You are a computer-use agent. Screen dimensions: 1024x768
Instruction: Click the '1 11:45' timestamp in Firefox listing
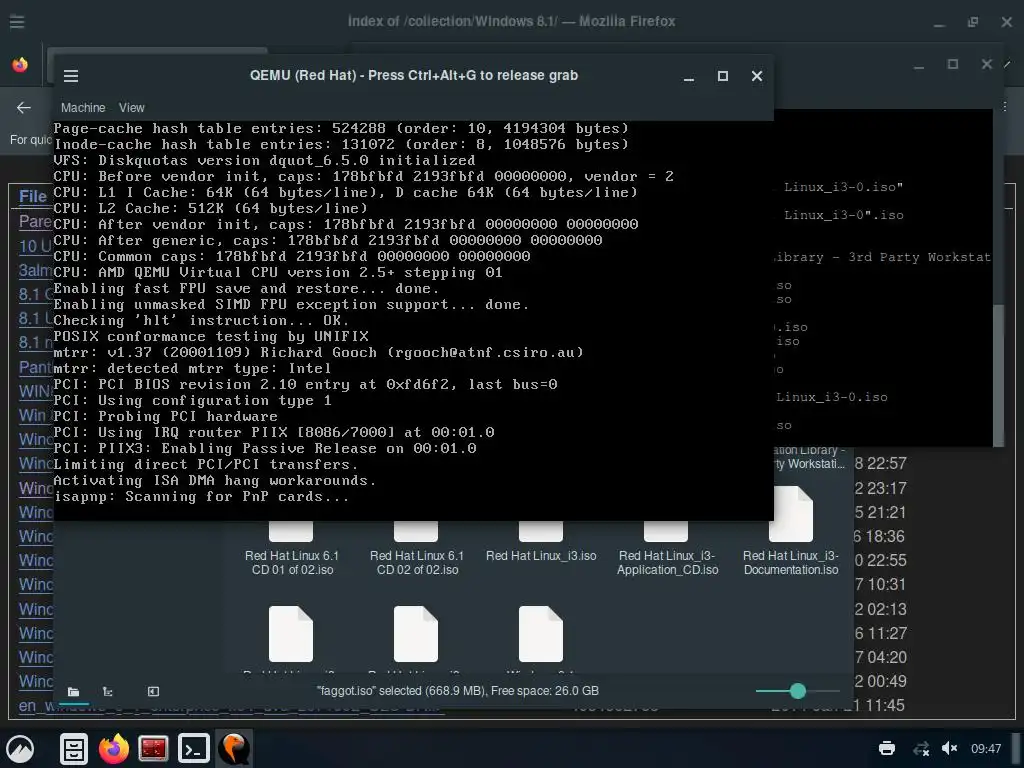pyautogui.click(x=879, y=705)
